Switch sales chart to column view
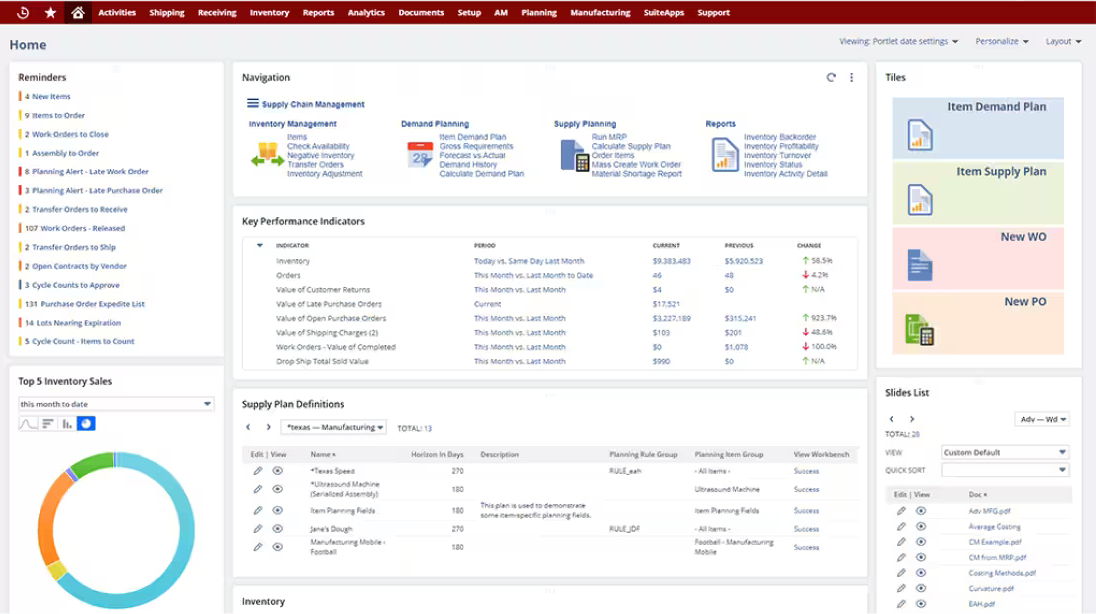This screenshot has height=614, width=1096. pos(67,424)
